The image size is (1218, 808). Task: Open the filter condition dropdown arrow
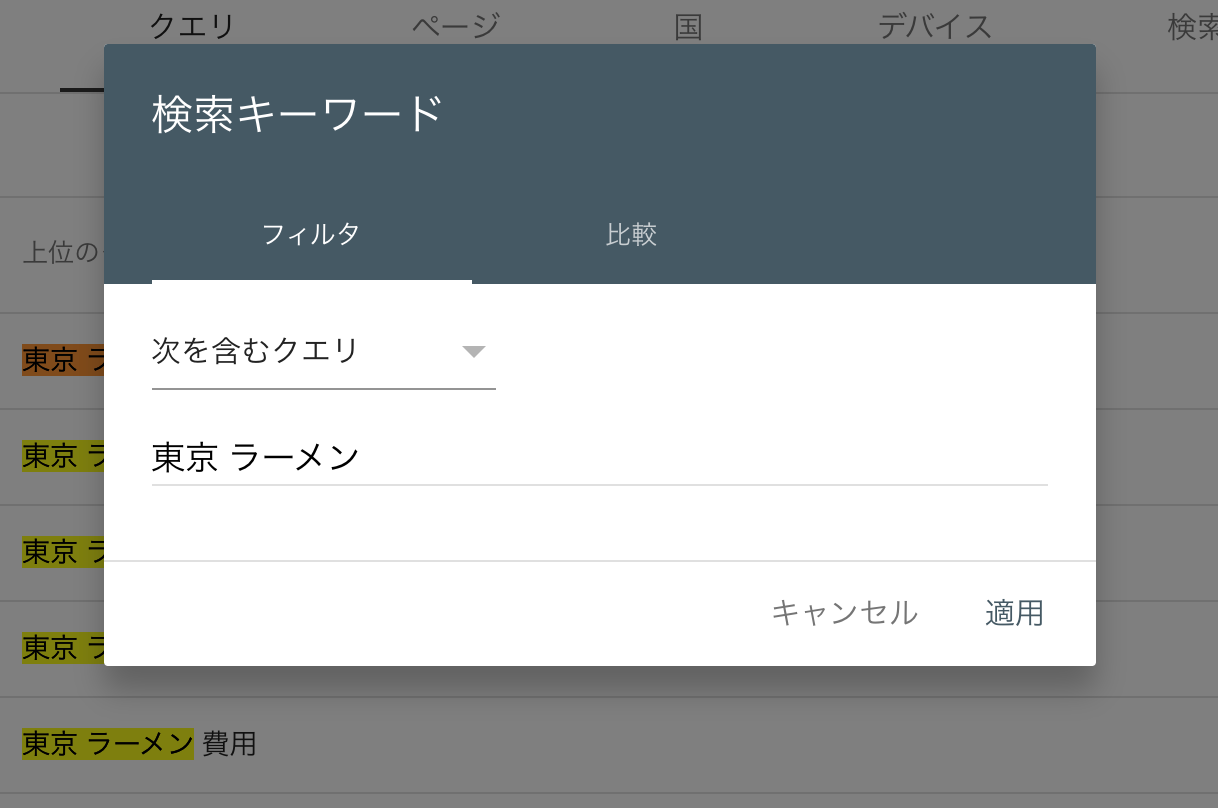475,351
